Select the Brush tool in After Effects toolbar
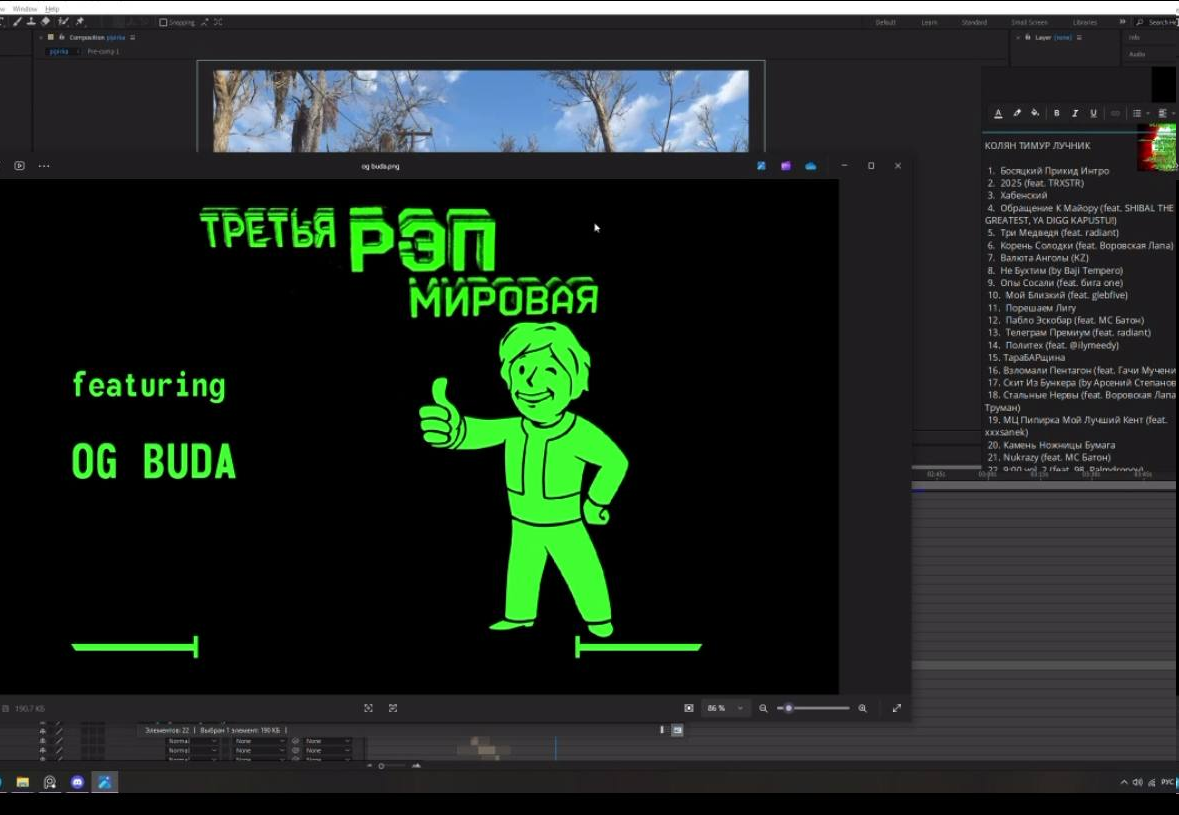 point(17,22)
